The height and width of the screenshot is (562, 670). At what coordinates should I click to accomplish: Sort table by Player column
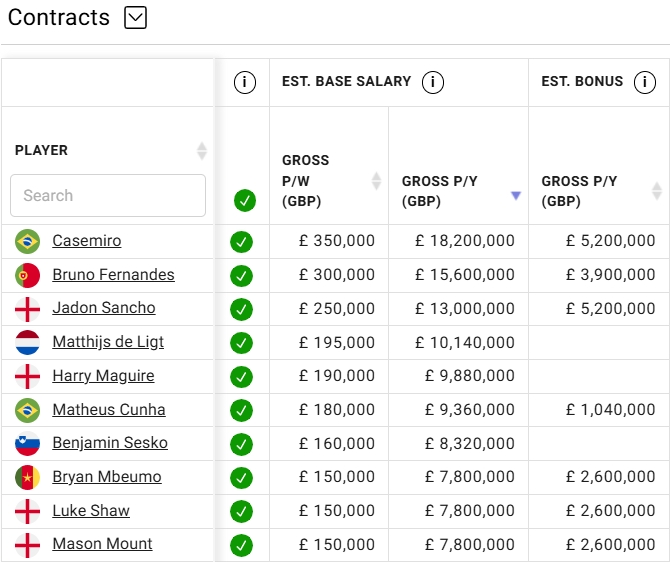coord(202,151)
